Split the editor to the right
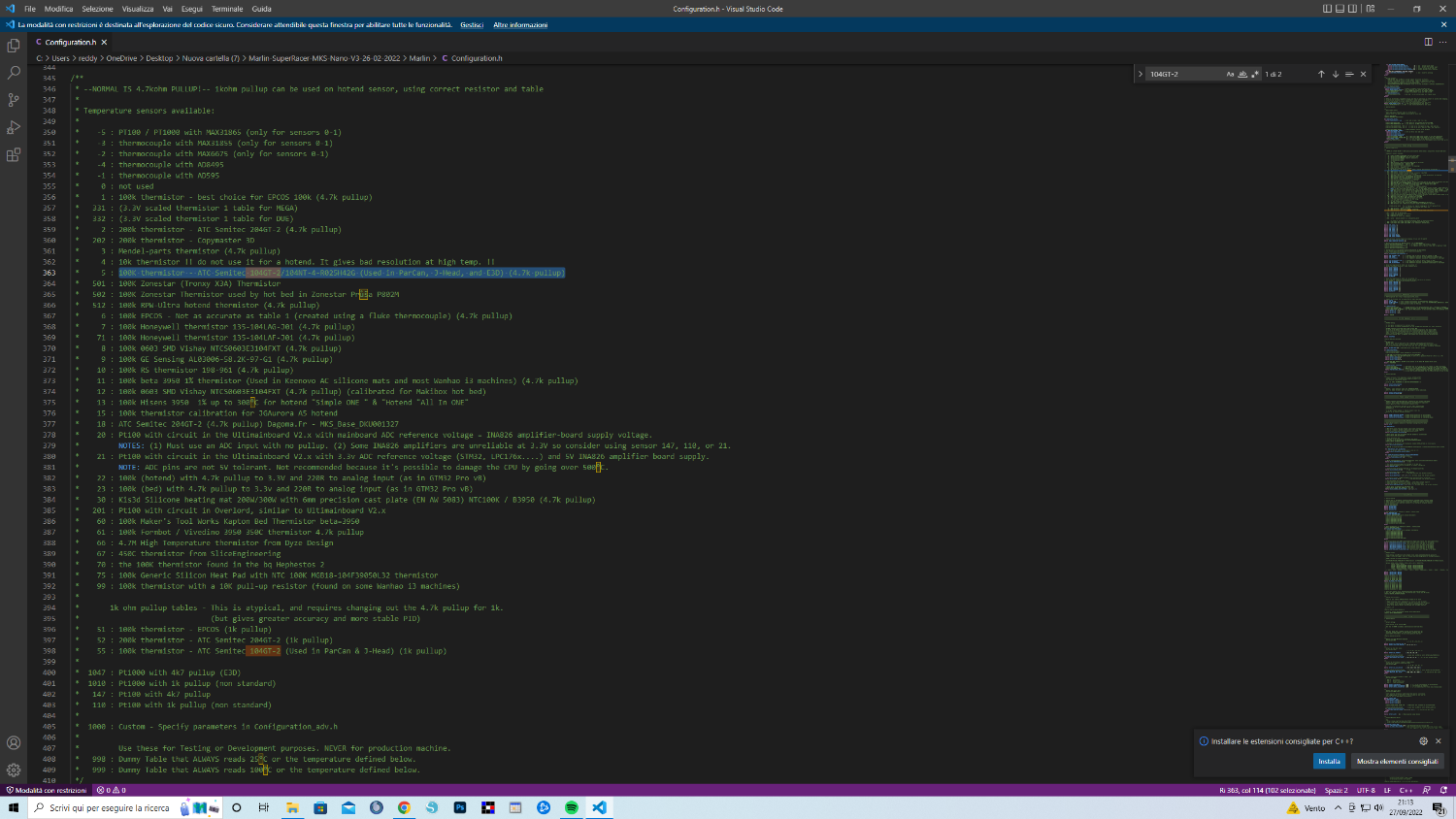1456x819 pixels. (x=1428, y=42)
